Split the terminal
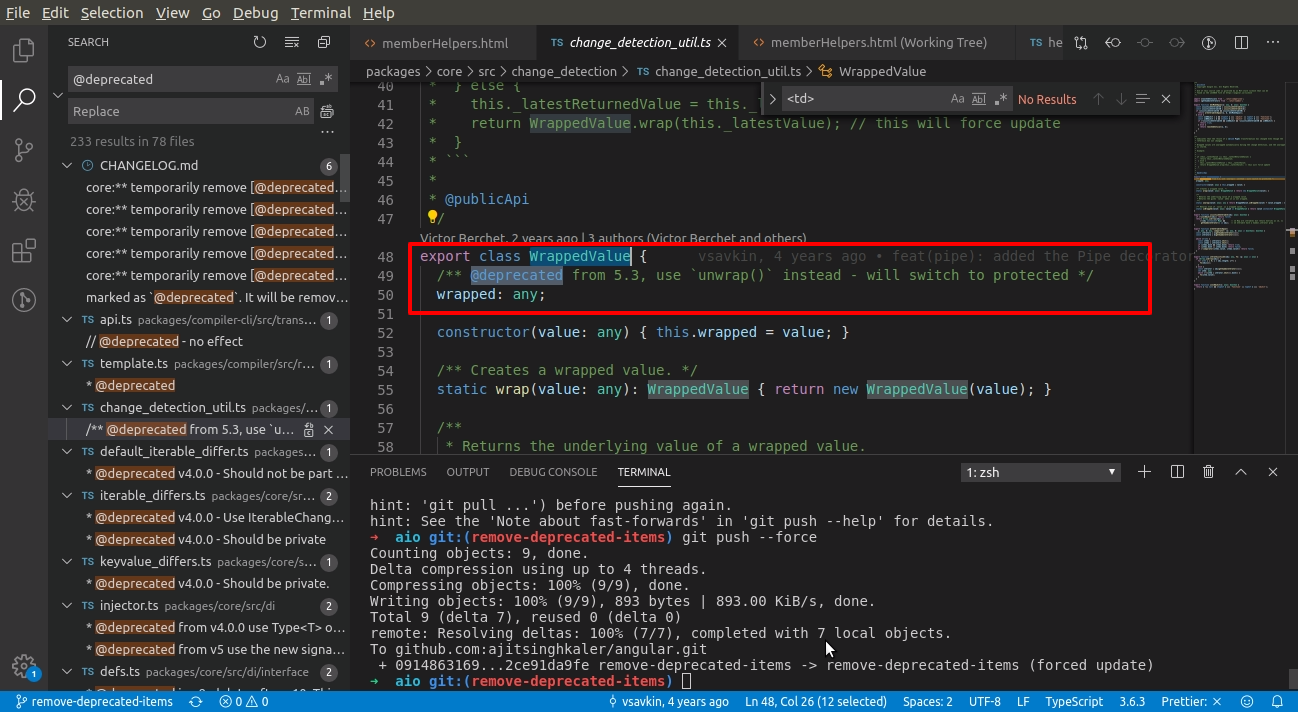The image size is (1298, 712). 1177,472
